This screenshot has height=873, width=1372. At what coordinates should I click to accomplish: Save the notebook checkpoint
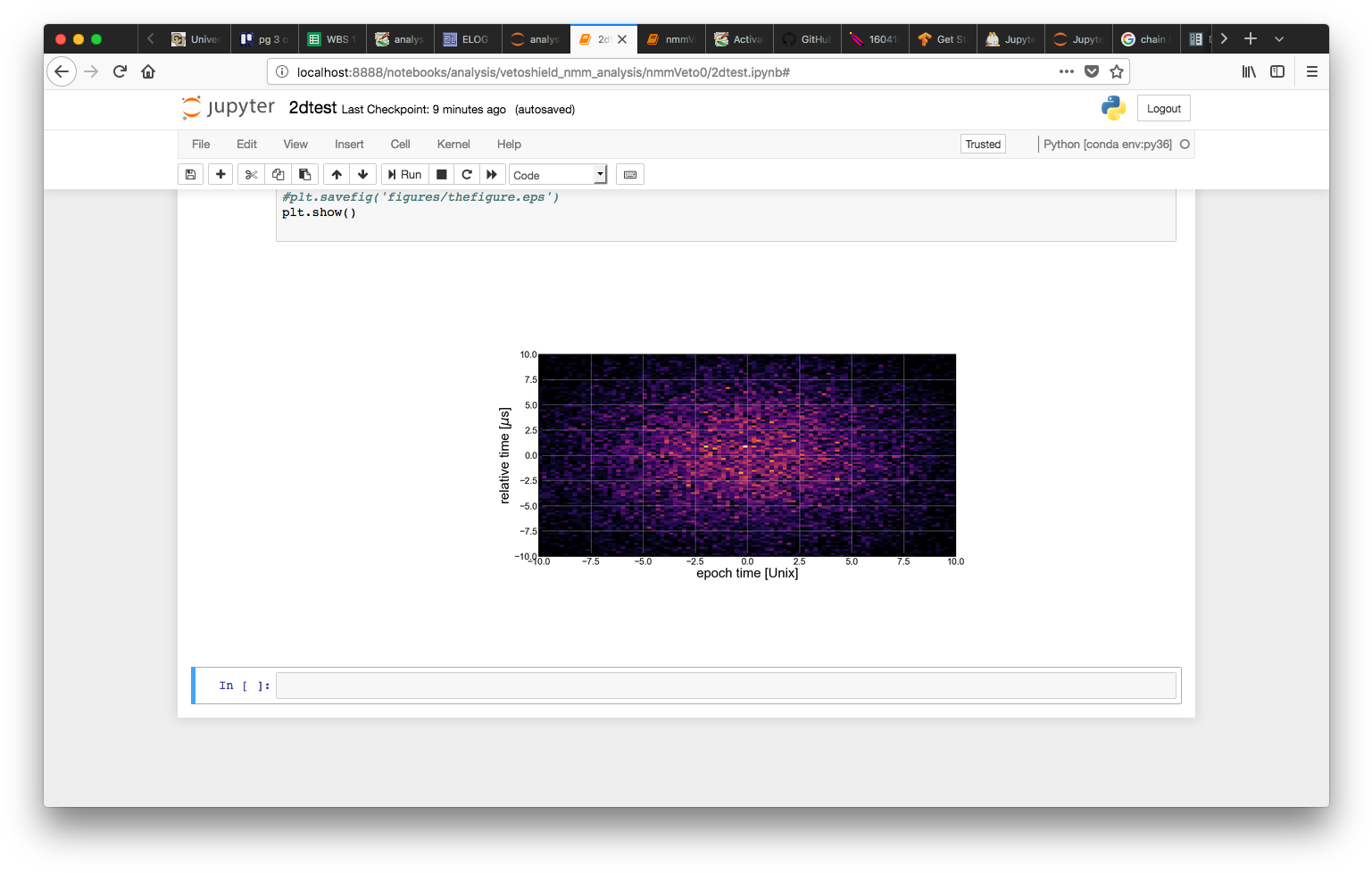tap(190, 174)
